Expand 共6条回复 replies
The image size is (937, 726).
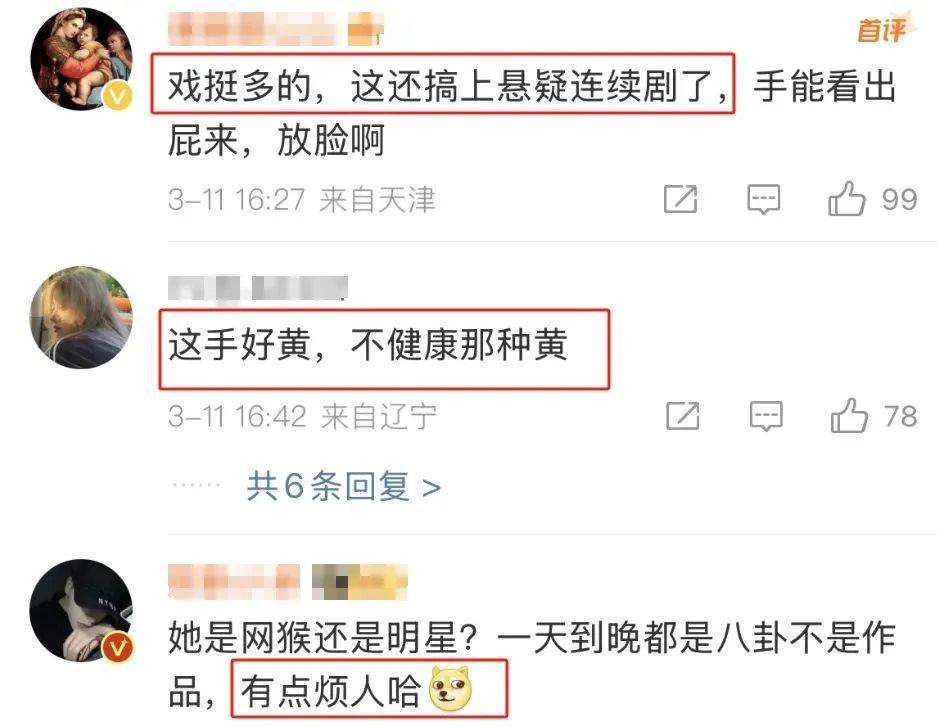tap(344, 486)
